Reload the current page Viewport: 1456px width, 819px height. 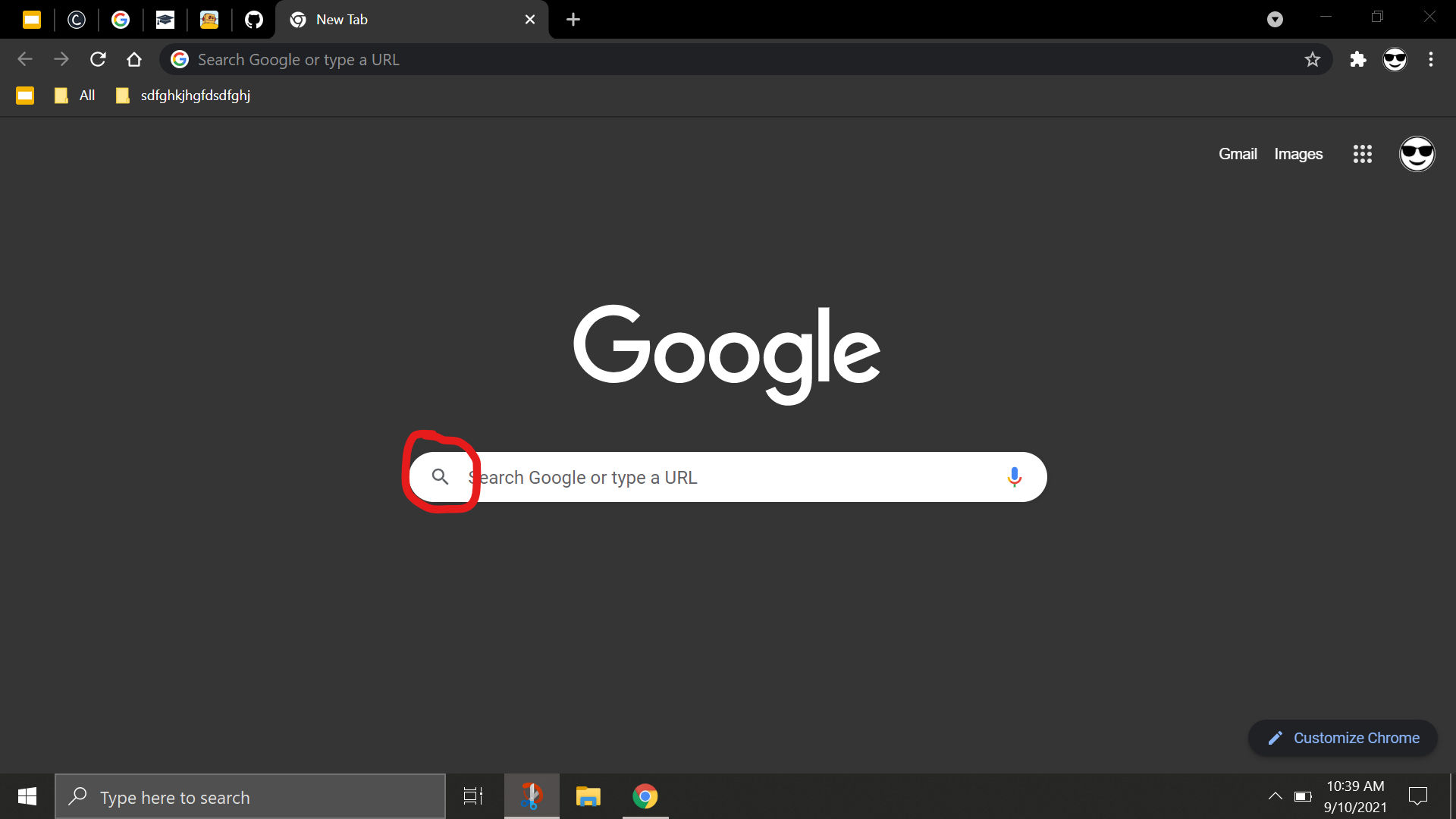(98, 59)
